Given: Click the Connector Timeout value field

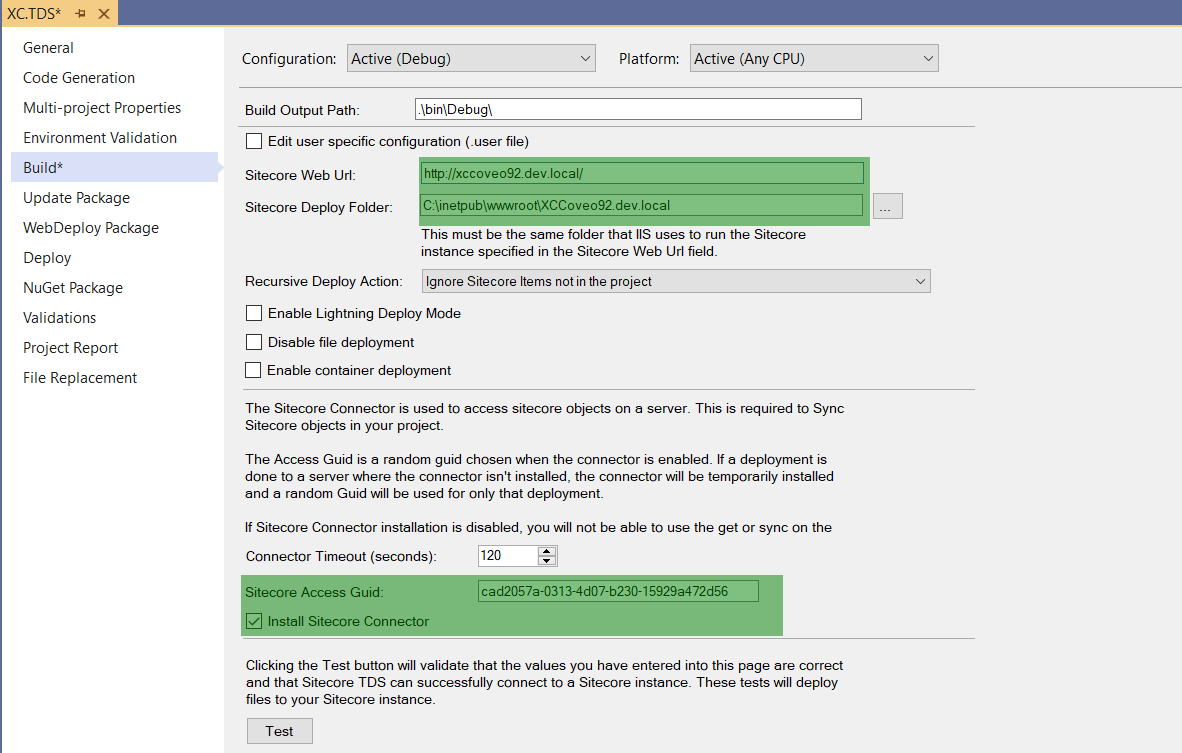Looking at the screenshot, I should click(508, 556).
